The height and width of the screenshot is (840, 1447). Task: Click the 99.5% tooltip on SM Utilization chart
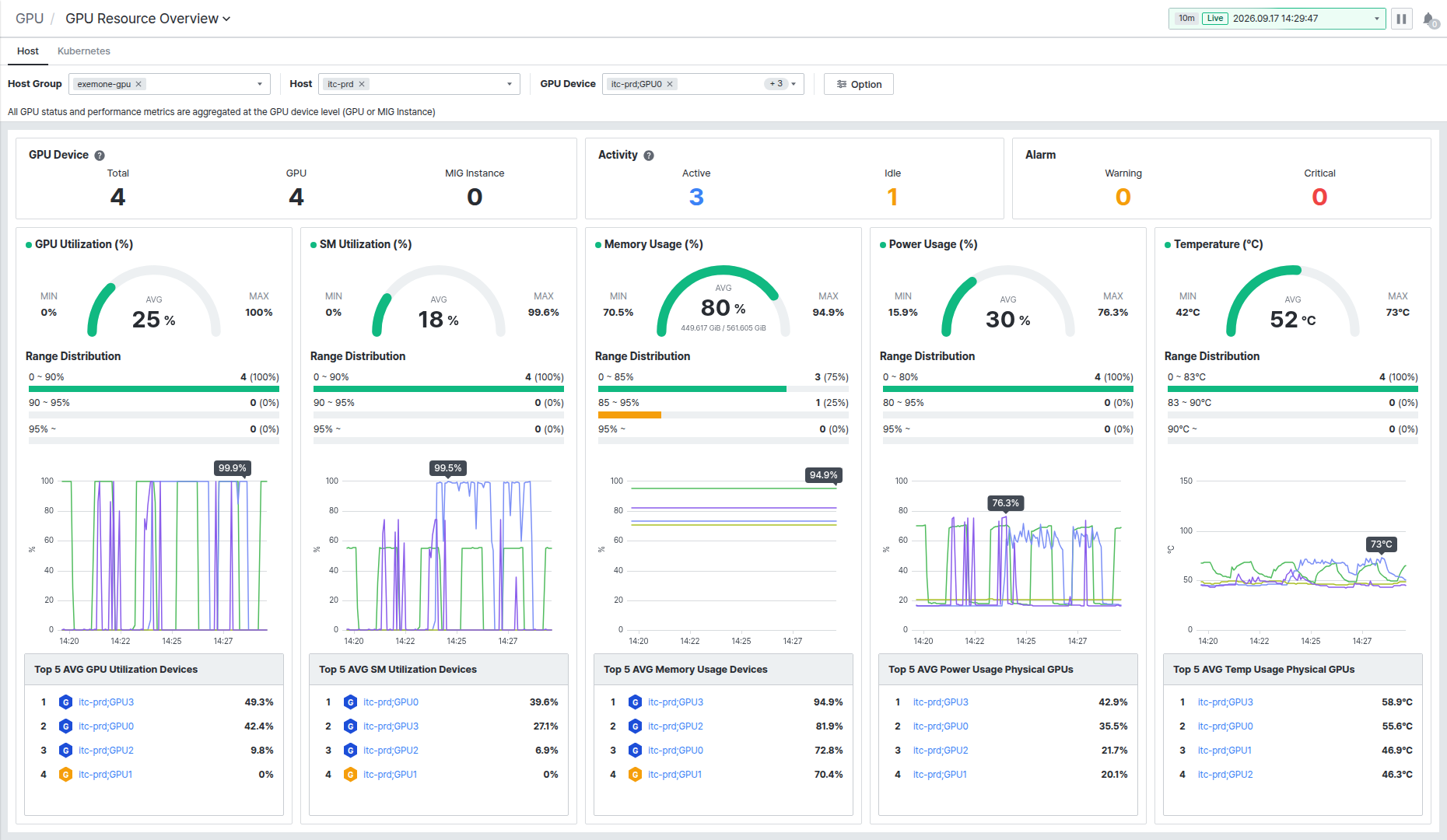tap(448, 468)
